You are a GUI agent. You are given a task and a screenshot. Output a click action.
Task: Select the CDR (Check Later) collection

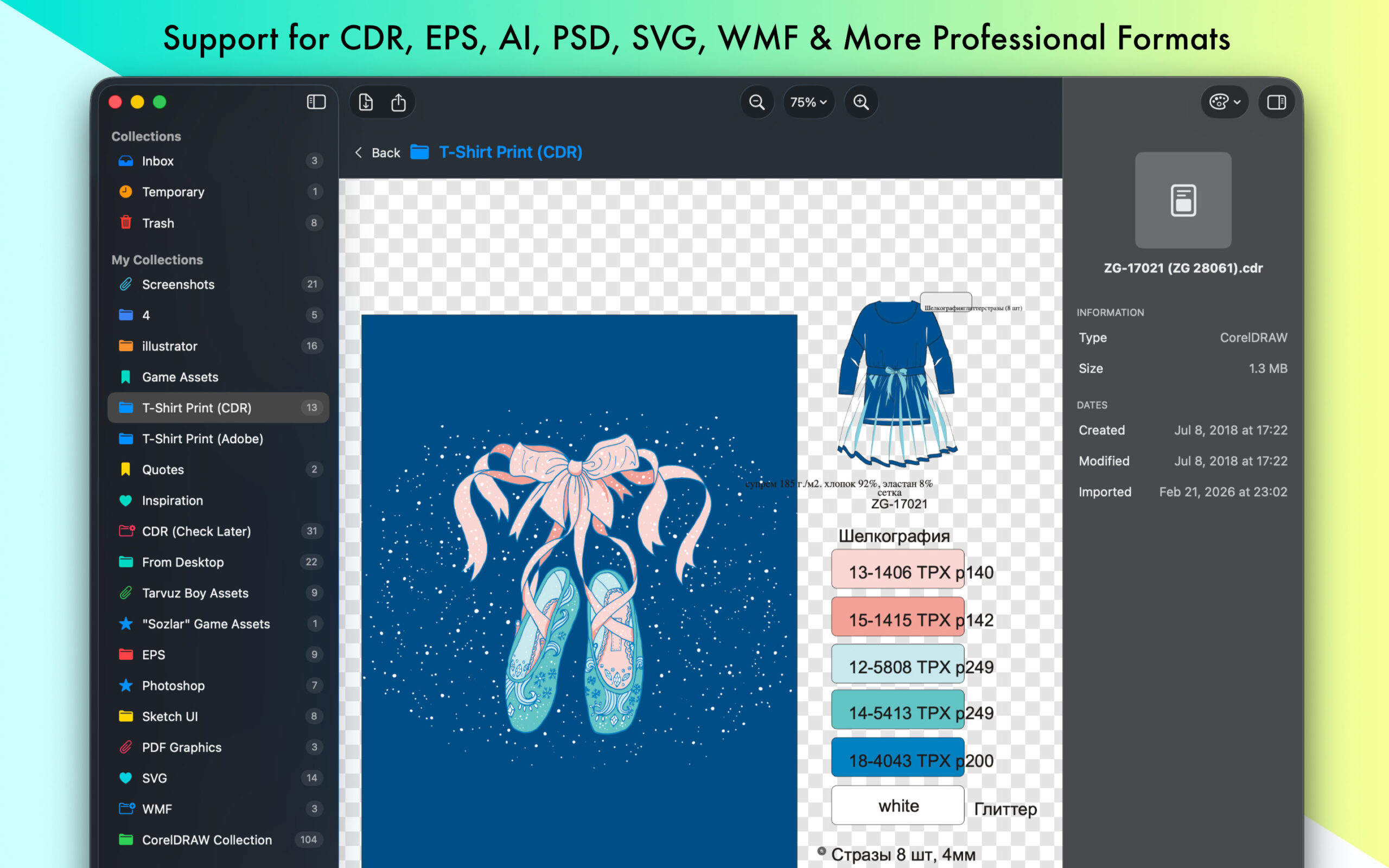click(196, 532)
